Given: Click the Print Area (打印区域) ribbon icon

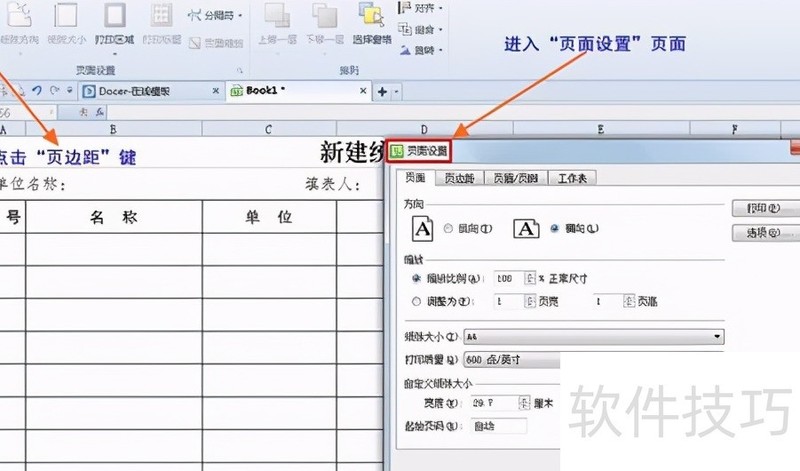Looking at the screenshot, I should click(115, 15).
